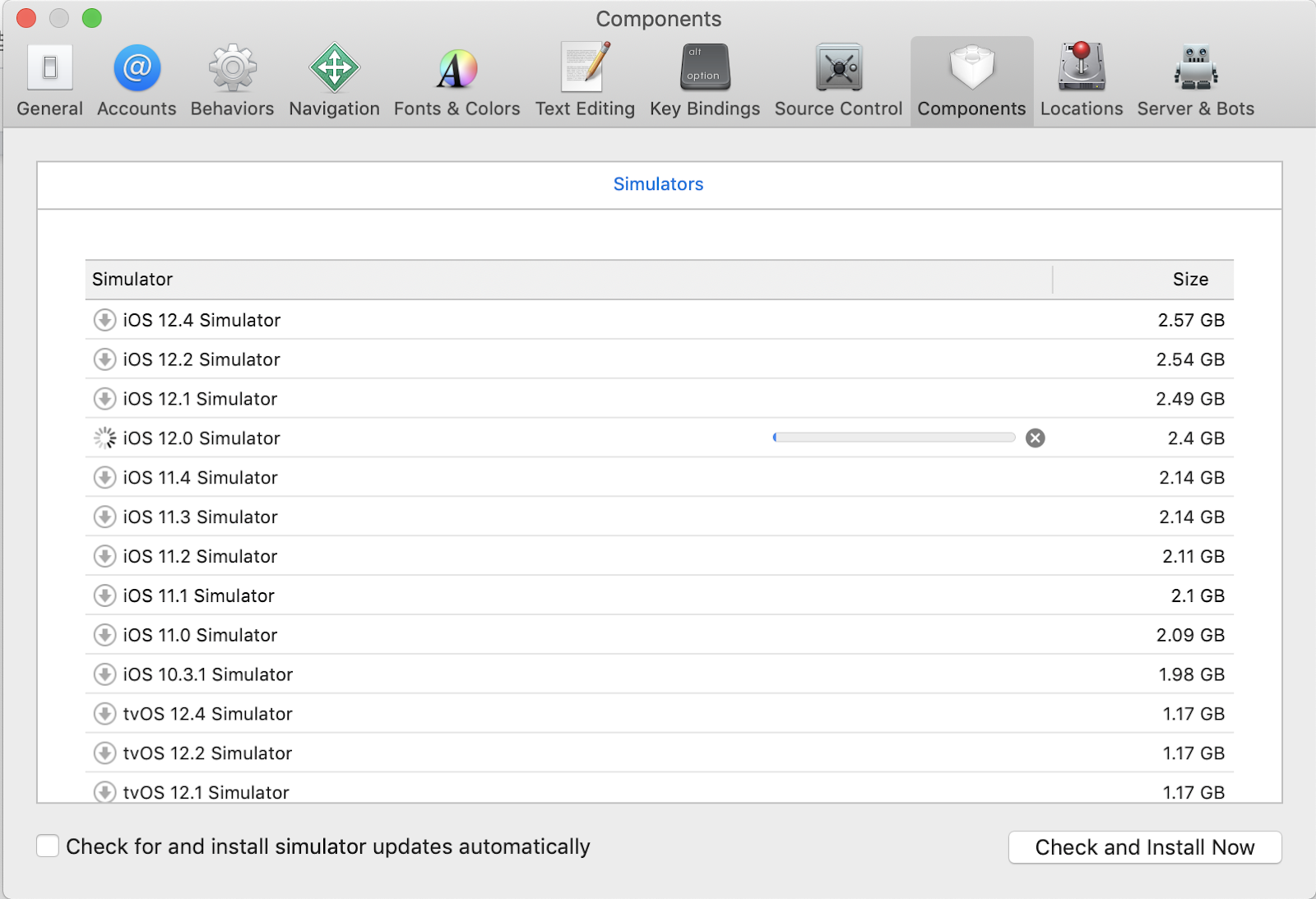1316x899 pixels.
Task: Select the 2.11 GB size value
Action: point(1193,557)
